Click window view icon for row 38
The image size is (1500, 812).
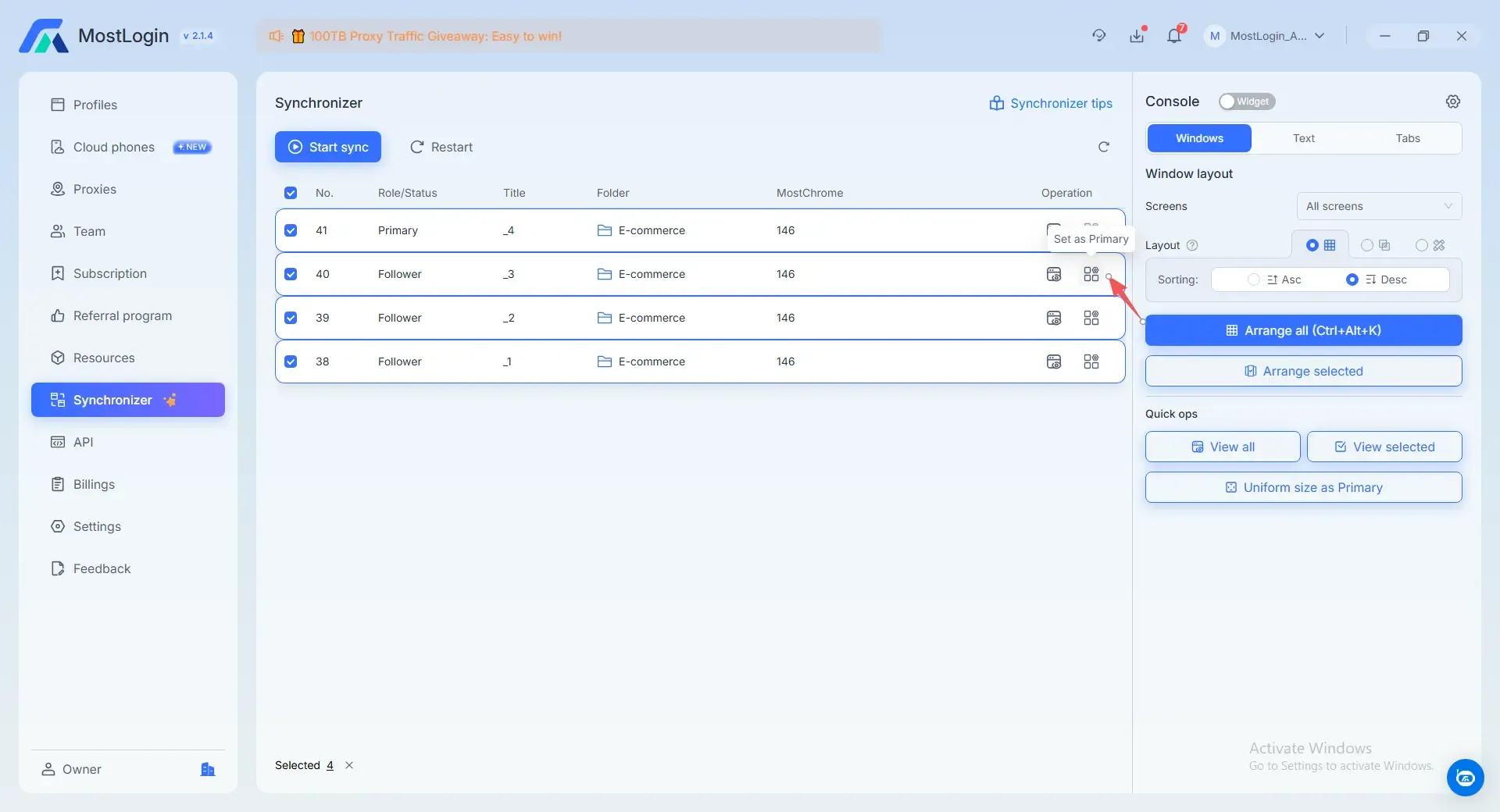point(1054,361)
